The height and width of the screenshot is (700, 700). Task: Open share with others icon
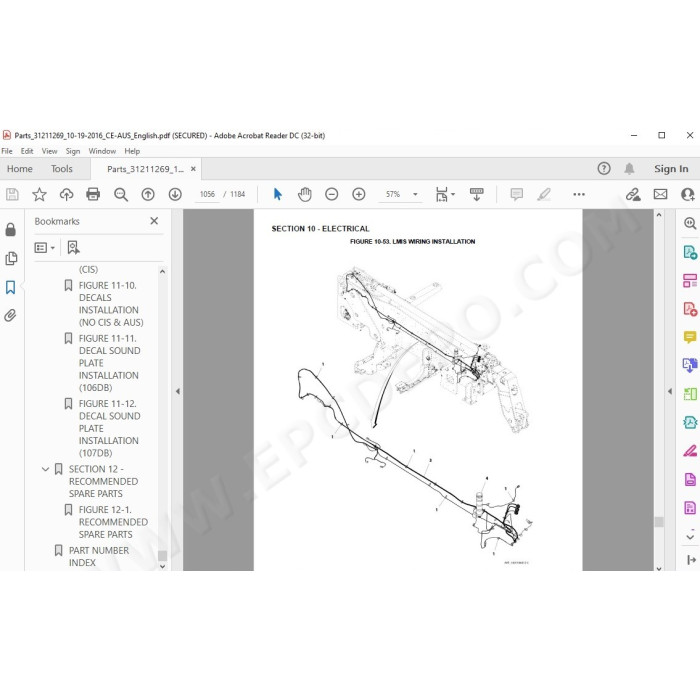[688, 194]
